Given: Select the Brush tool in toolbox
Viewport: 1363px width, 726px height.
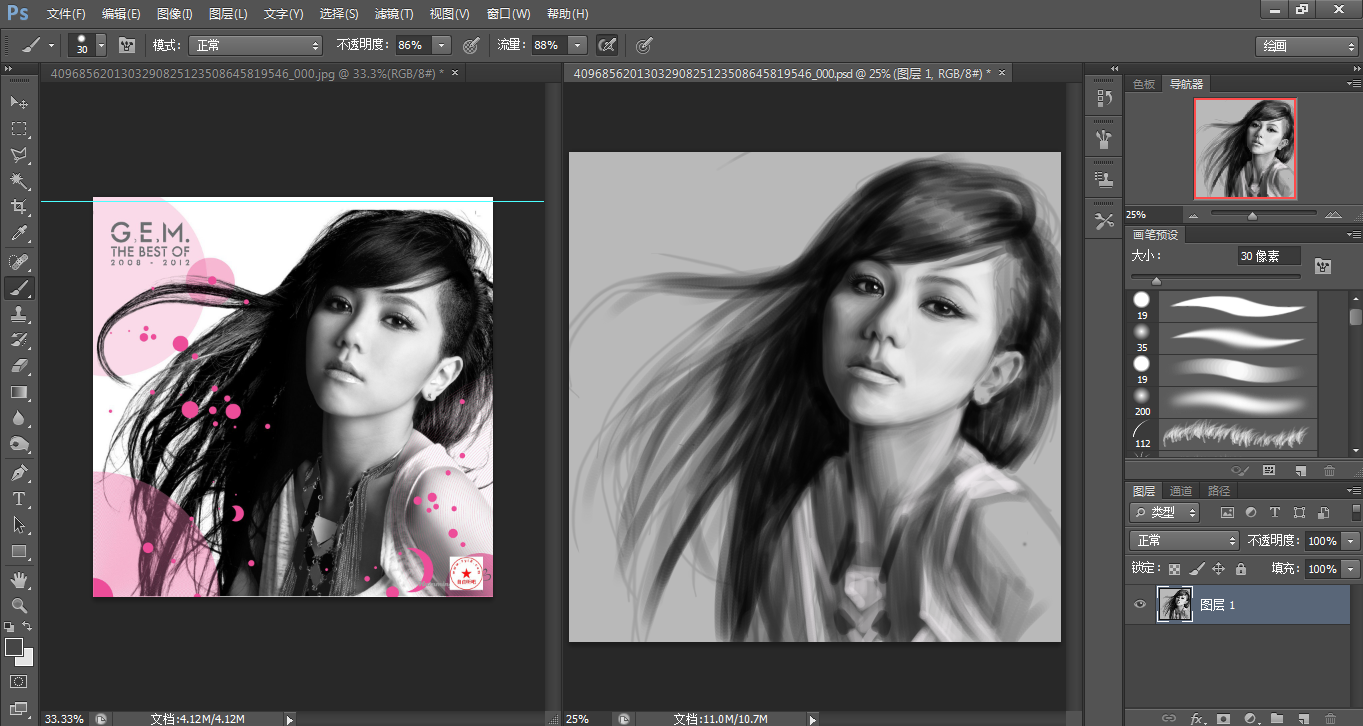Looking at the screenshot, I should pyautogui.click(x=19, y=288).
